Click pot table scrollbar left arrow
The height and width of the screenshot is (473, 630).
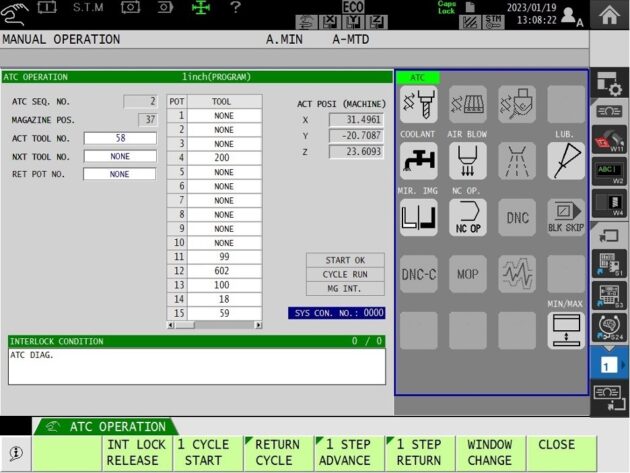(x=171, y=325)
